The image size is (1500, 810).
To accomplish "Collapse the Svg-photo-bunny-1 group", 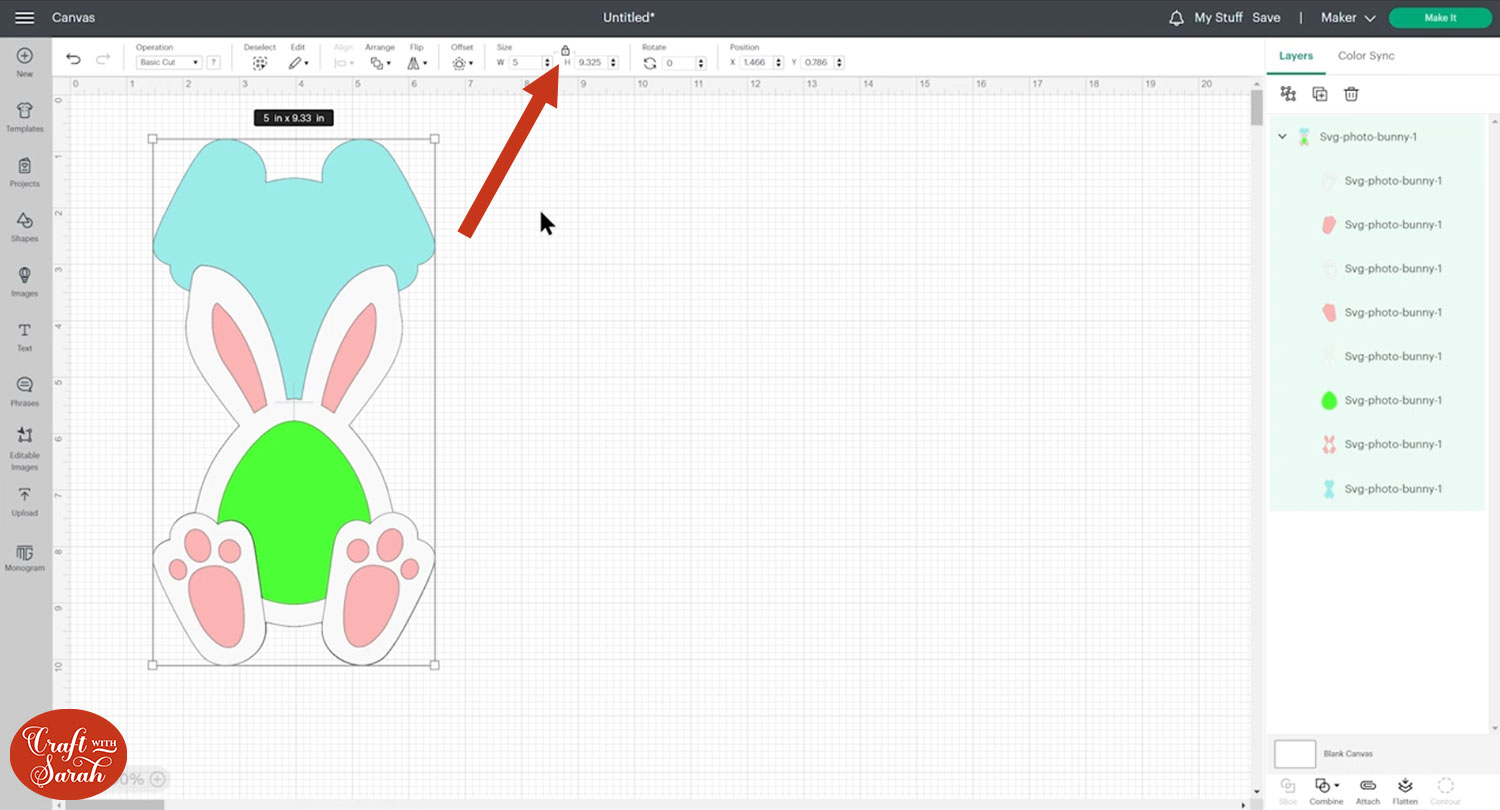I will pos(1283,137).
